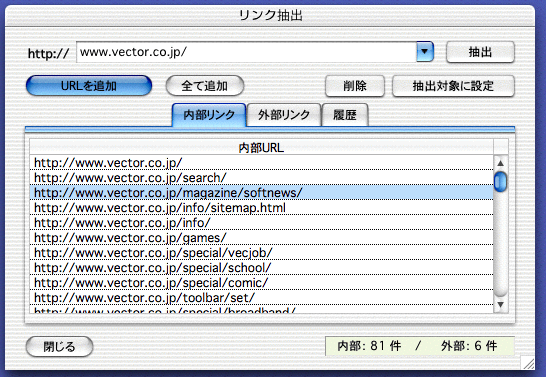Click the blue scrollbar thumb
Viewport: 546px width, 377px height.
pos(501,181)
